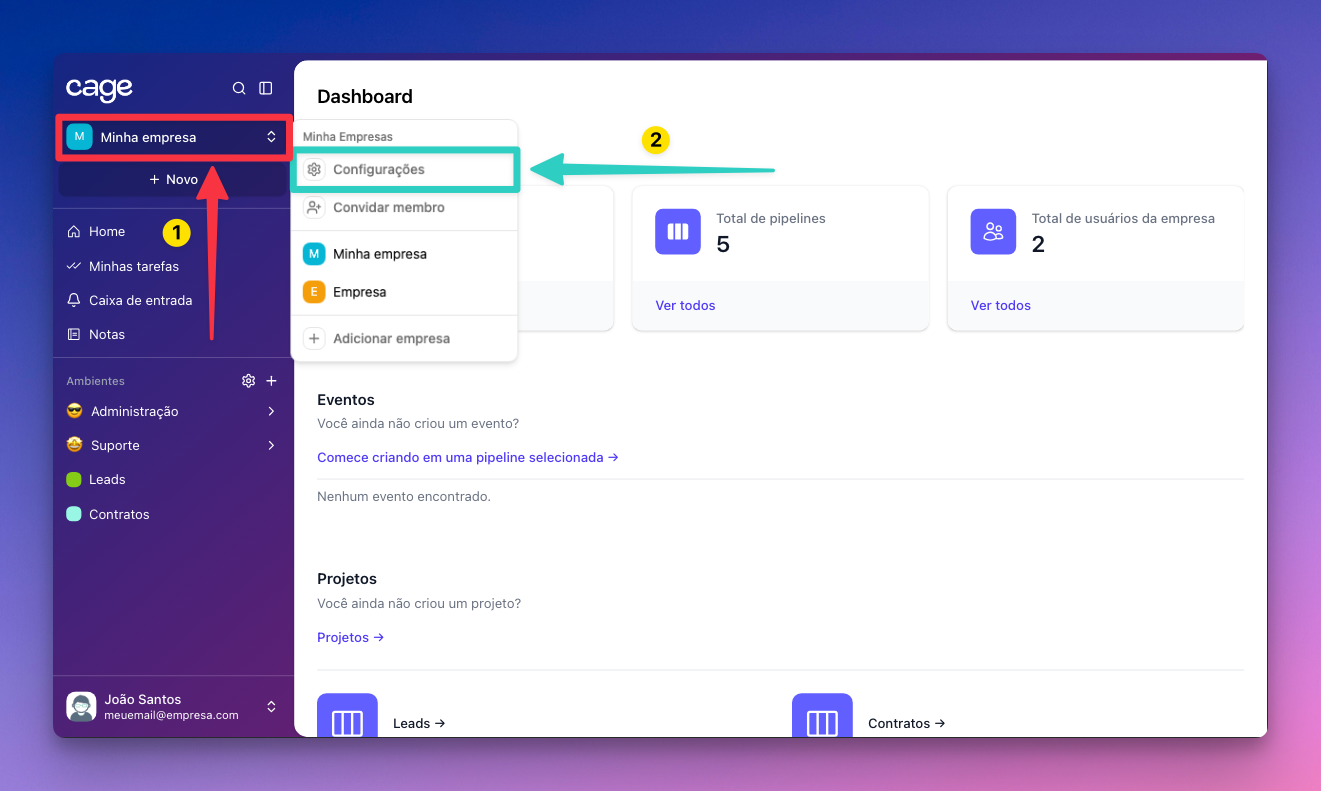
Task: Click the users icon on company users card
Action: point(993,231)
